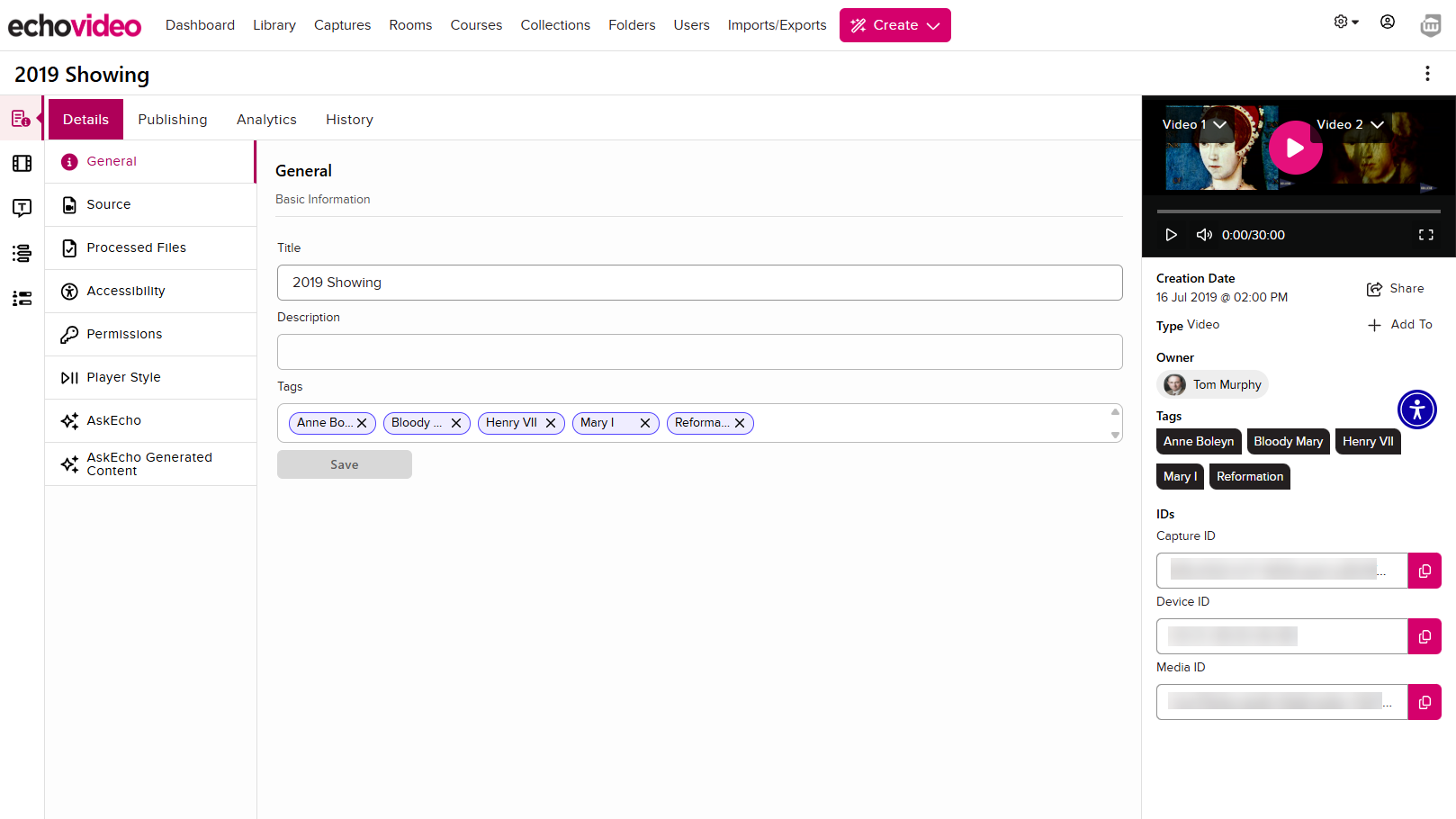This screenshot has height=819, width=1456.
Task: Copy the Device ID value
Action: coord(1425,635)
